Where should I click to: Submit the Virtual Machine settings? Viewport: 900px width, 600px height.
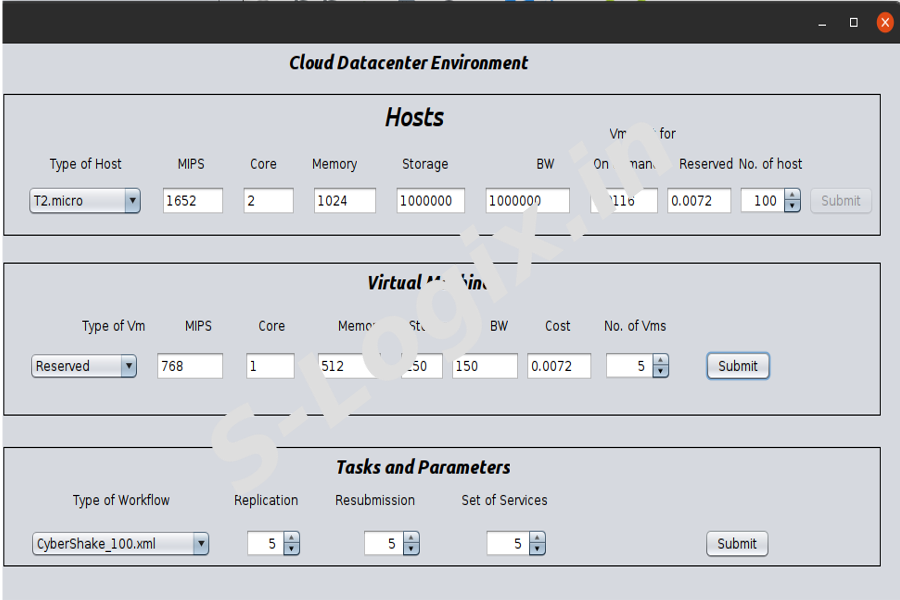pyautogui.click(x=738, y=366)
